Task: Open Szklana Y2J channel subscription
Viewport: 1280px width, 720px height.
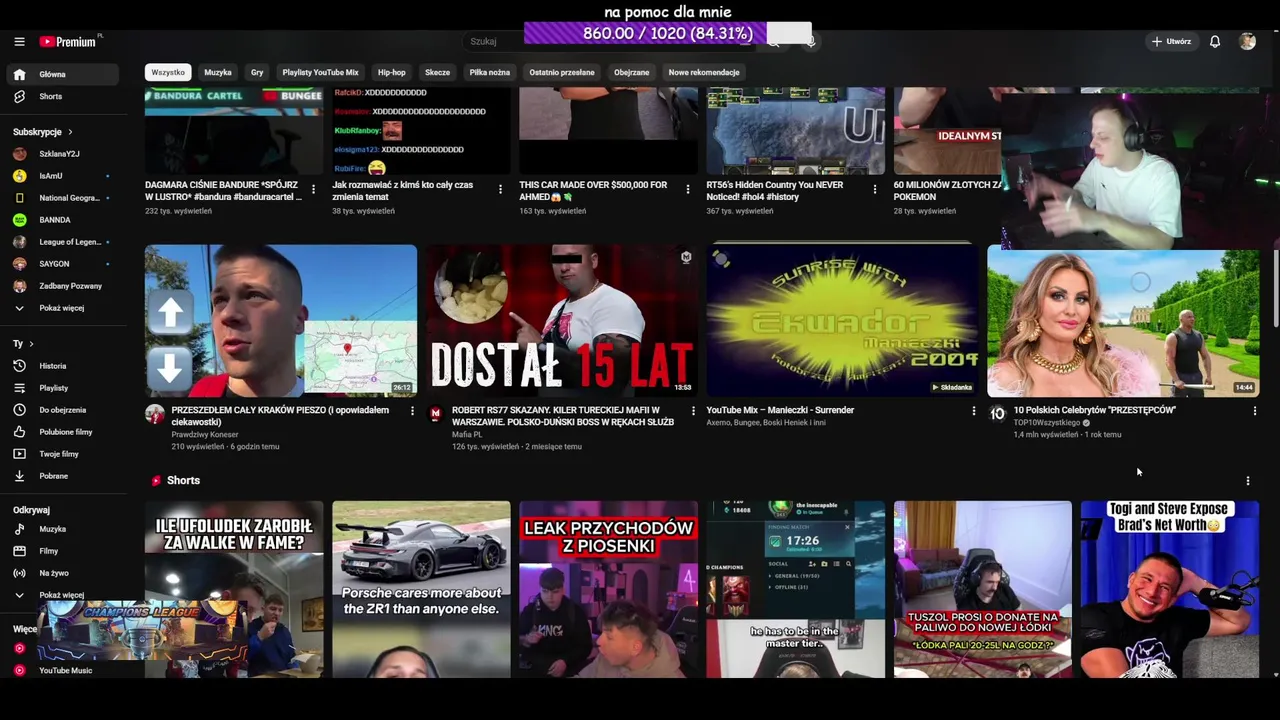Action: (x=63, y=154)
